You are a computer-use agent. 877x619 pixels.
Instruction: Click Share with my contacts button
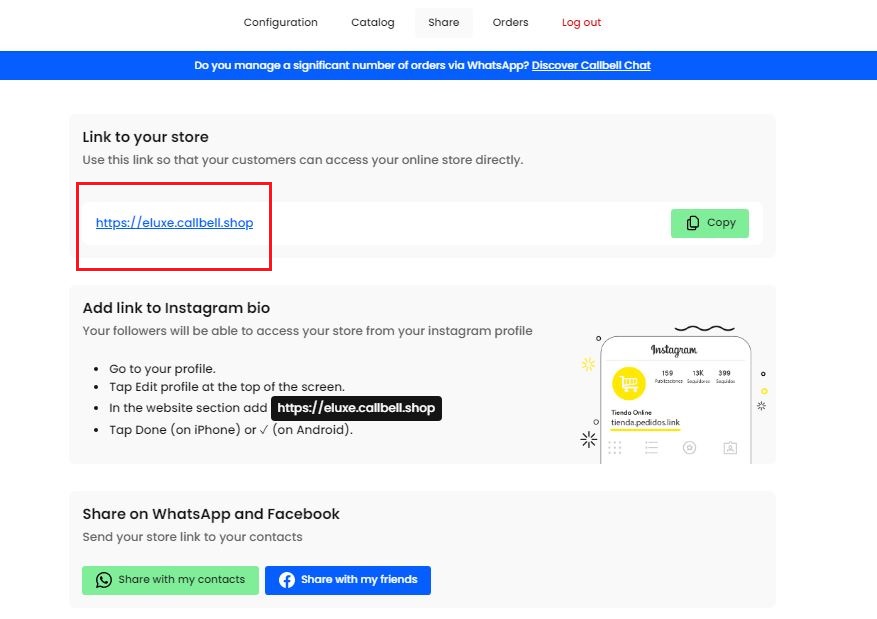[x=170, y=580]
